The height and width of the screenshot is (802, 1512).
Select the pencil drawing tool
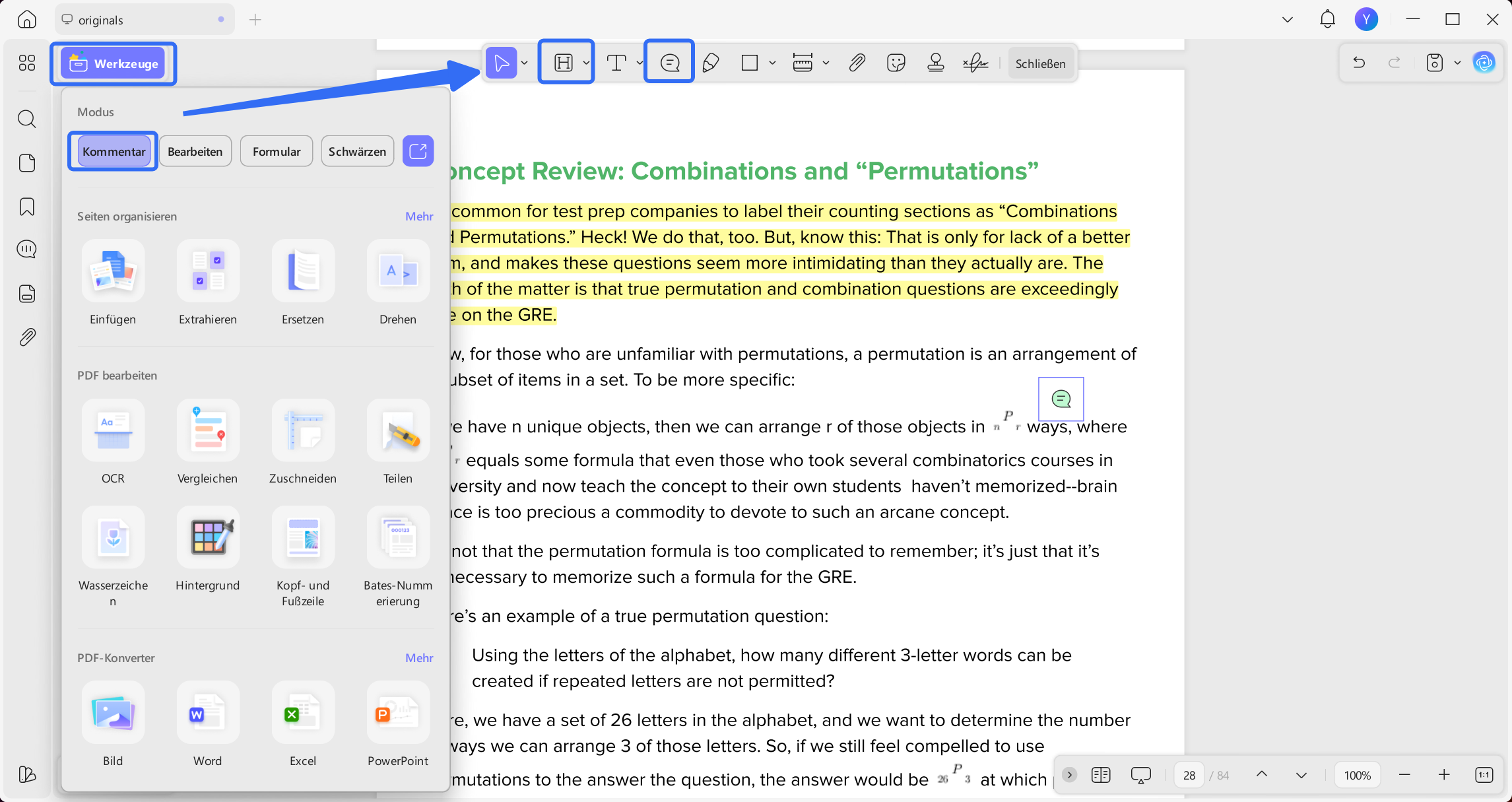711,63
